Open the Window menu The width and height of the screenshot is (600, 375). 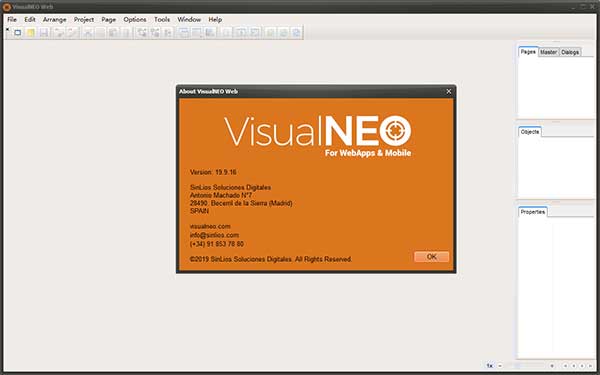click(189, 20)
